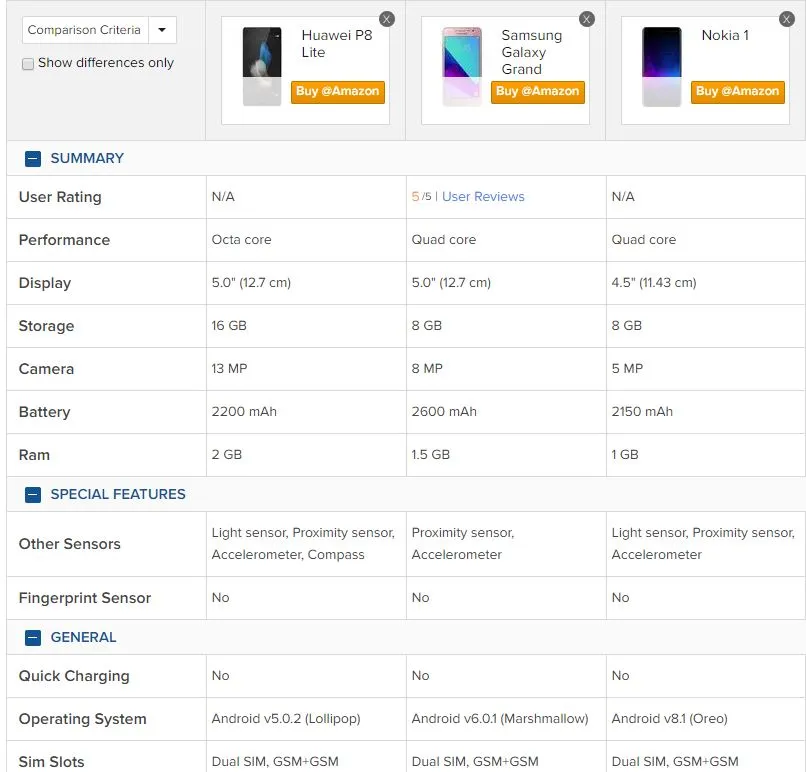Open User Reviews link for Samsung
806x772 pixels.
coord(483,197)
